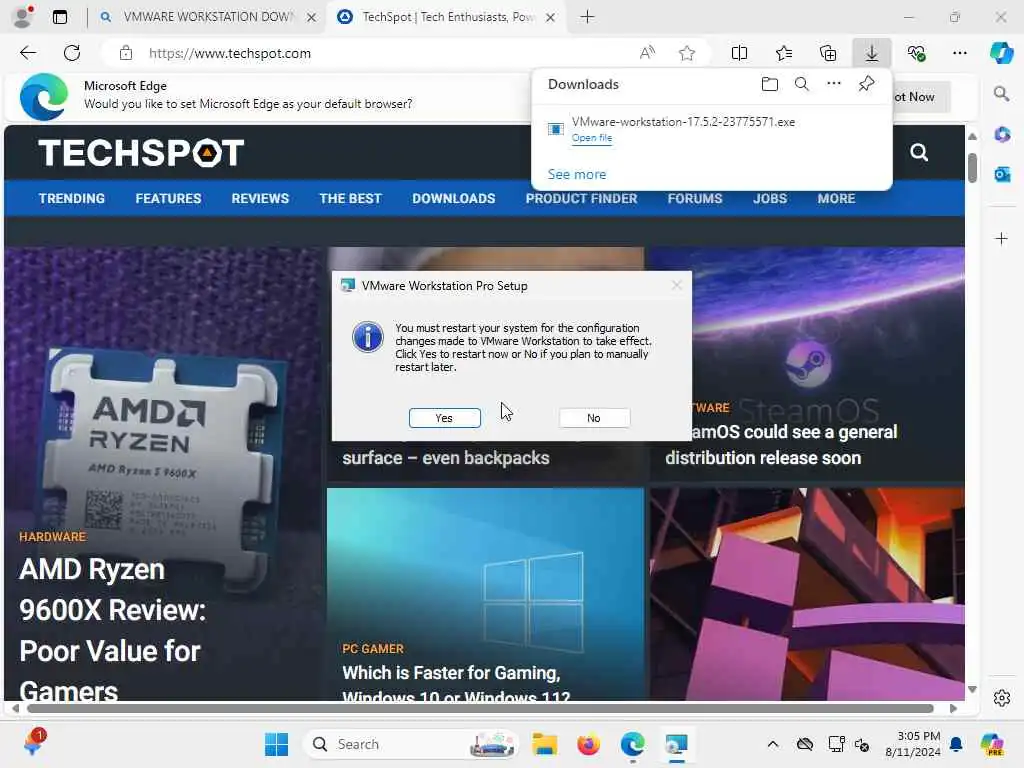This screenshot has width=1024, height=768.
Task: Open THE BEST in TechSpot navigation
Action: click(351, 199)
